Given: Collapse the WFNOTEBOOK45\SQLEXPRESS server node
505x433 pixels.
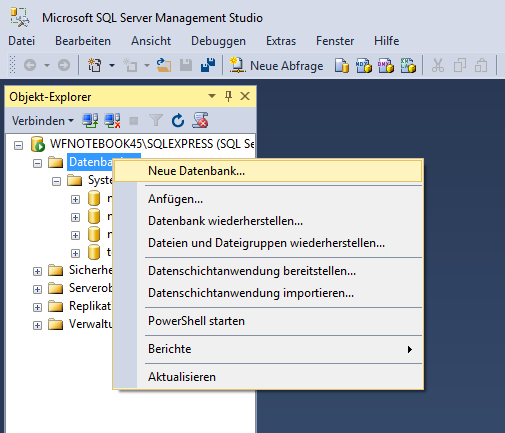Looking at the screenshot, I should pyautogui.click(x=18, y=145).
